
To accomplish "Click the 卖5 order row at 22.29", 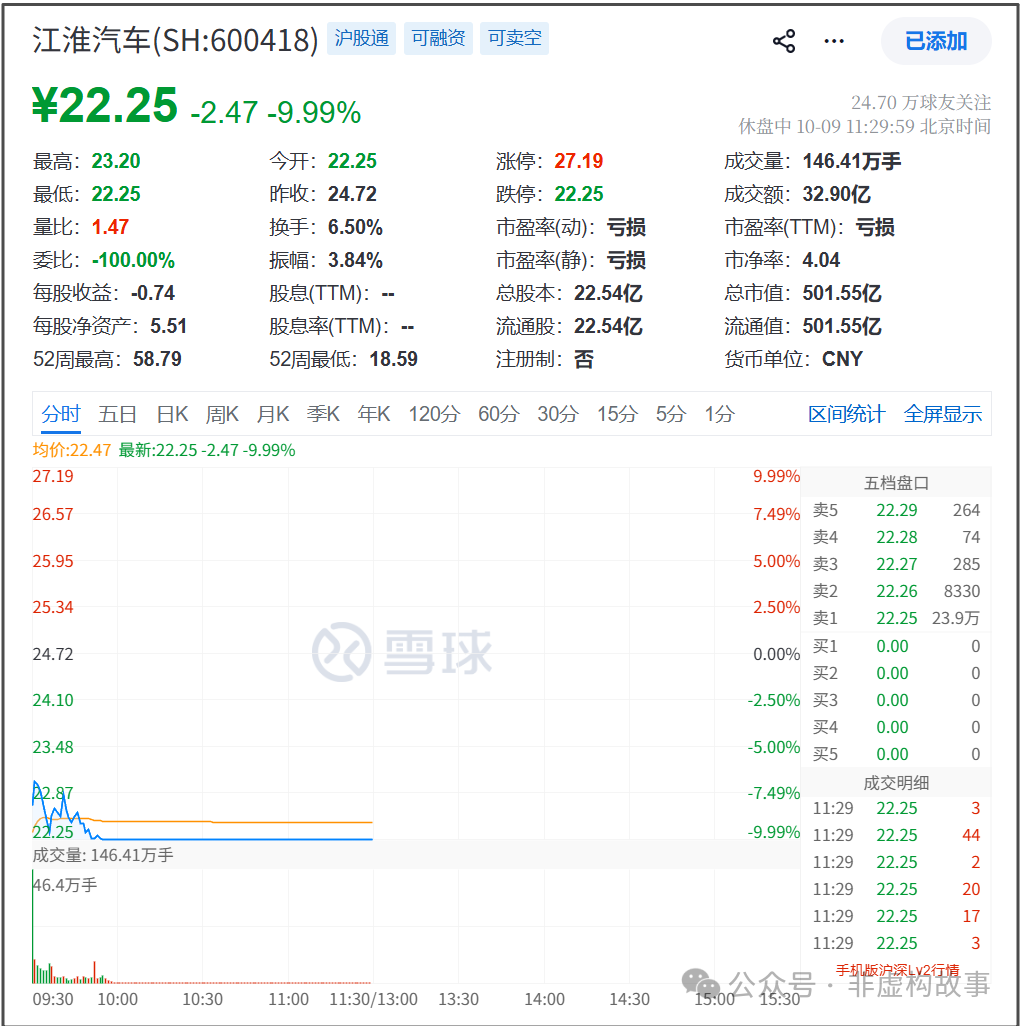I will tap(896, 510).
